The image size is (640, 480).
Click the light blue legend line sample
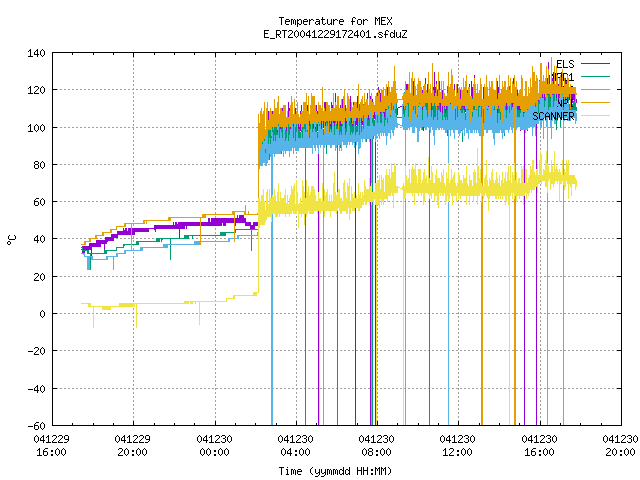[595, 90]
